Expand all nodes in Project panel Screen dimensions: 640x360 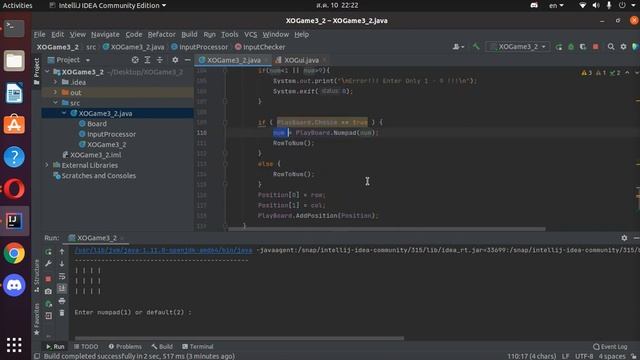pyautogui.click(x=147, y=60)
